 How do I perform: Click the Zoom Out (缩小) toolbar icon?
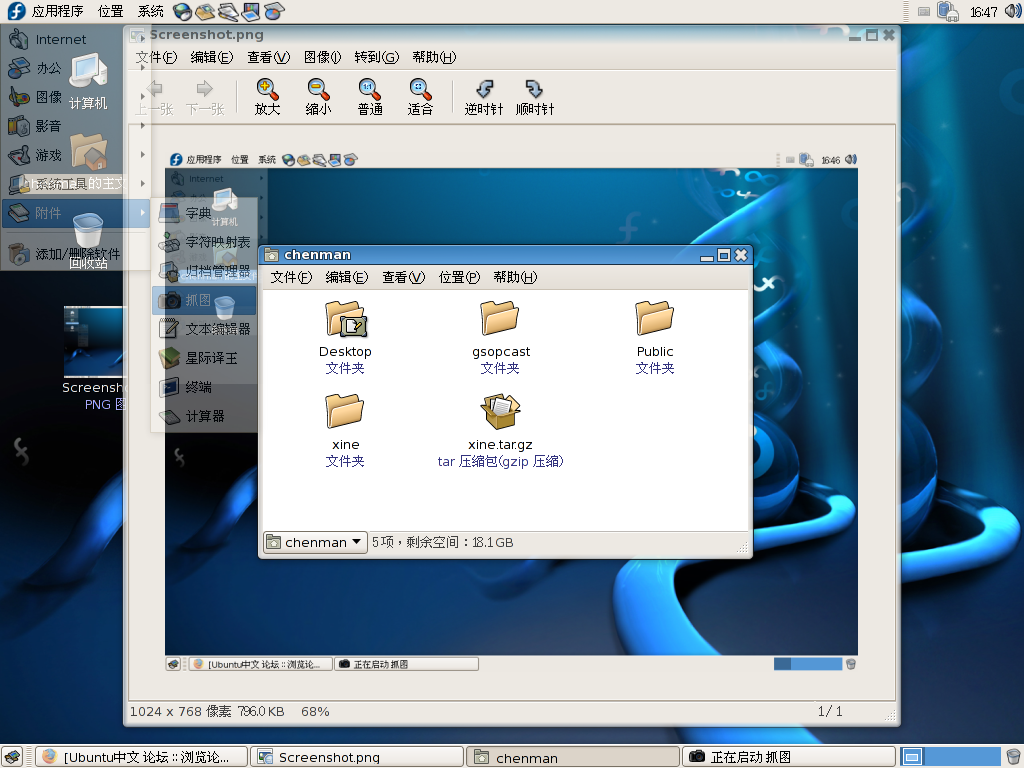pos(318,97)
